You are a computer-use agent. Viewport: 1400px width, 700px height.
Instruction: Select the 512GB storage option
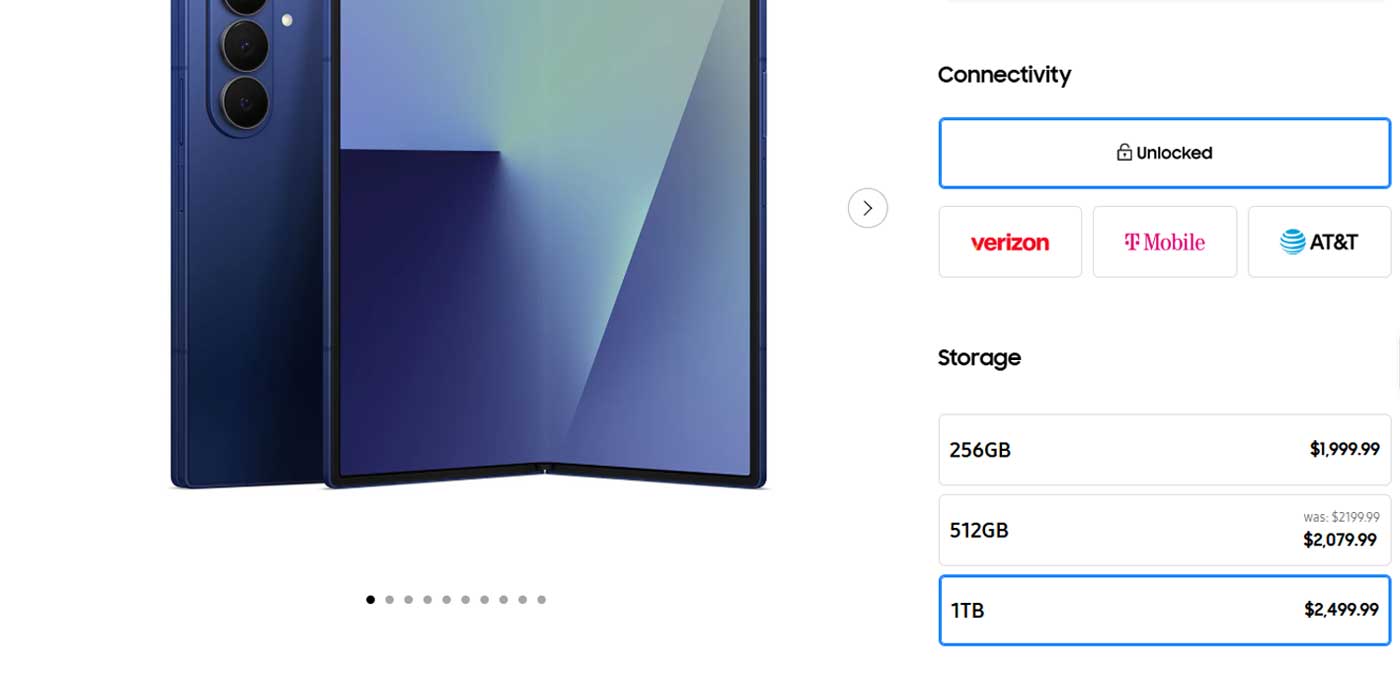(x=1165, y=530)
